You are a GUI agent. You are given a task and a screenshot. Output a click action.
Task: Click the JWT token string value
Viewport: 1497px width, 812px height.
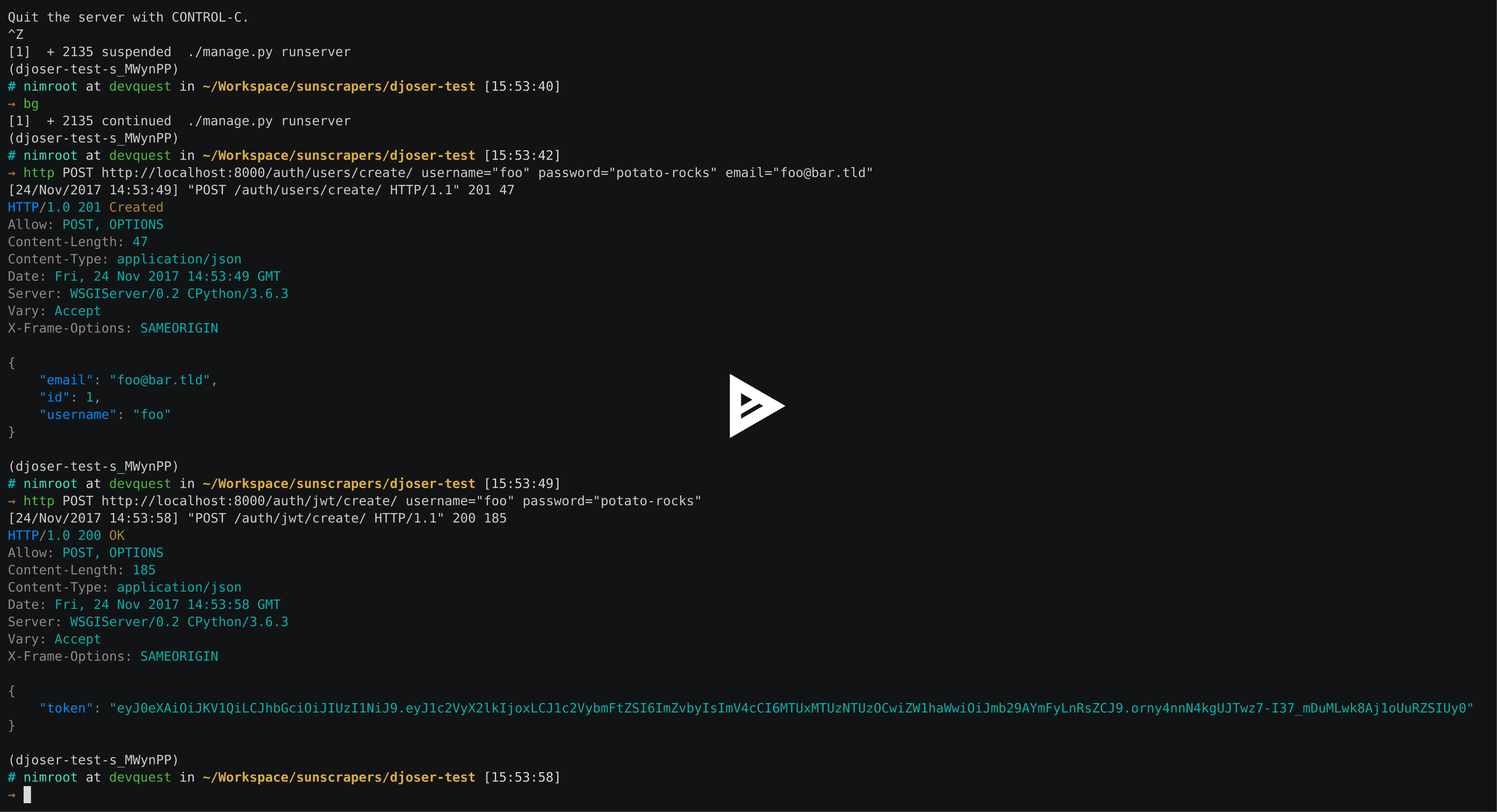pyautogui.click(x=791, y=708)
